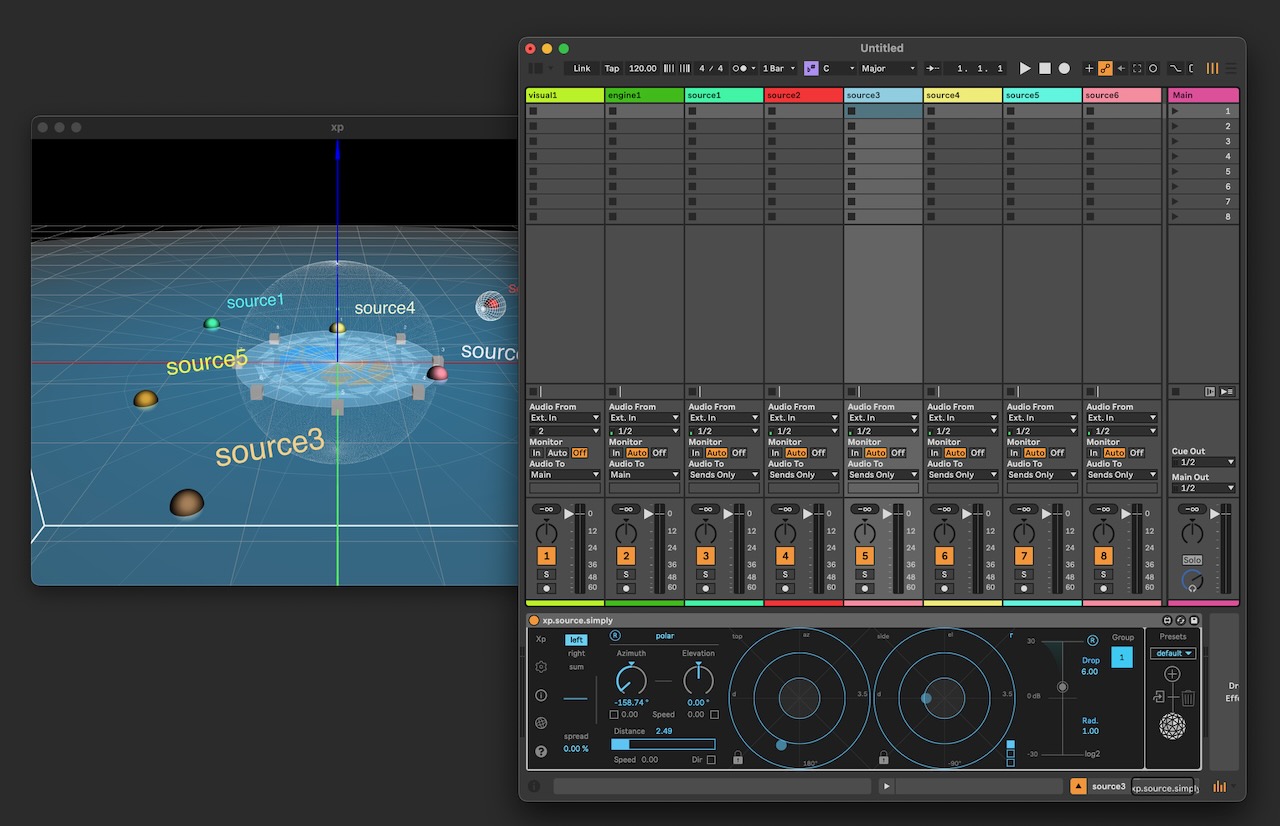Click the geodesic sphere preset icon
Image resolution: width=1280 pixels, height=826 pixels.
[1172, 726]
